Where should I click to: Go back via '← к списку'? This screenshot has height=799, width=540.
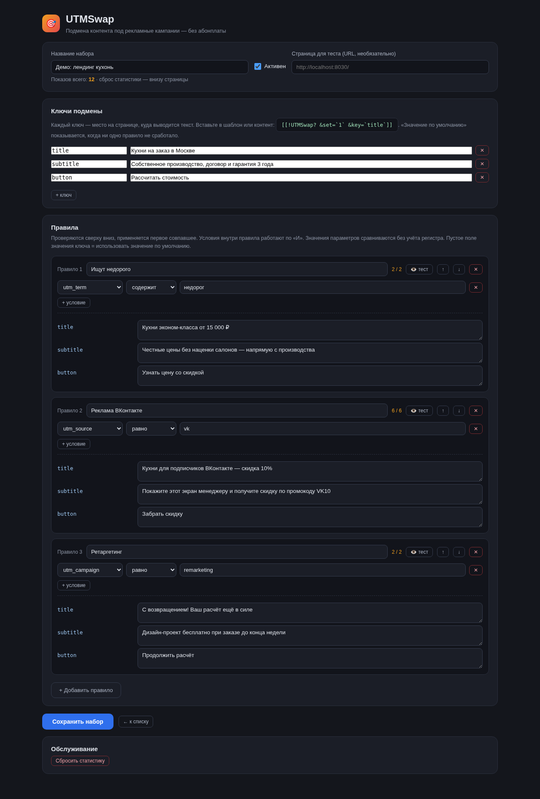(x=136, y=722)
